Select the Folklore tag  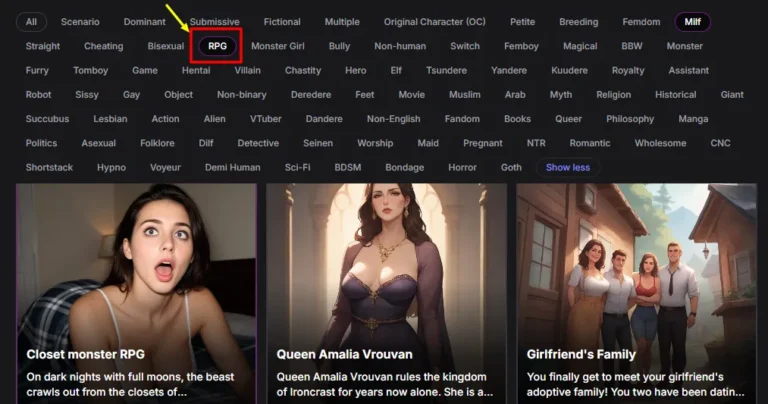(157, 143)
